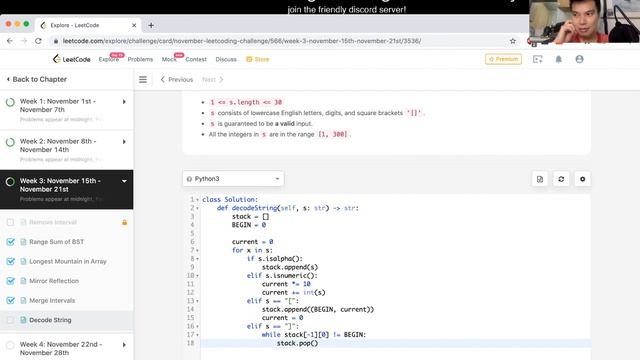Expand Week 1: November 1st arrow
640x360 pixels.
coord(124,102)
